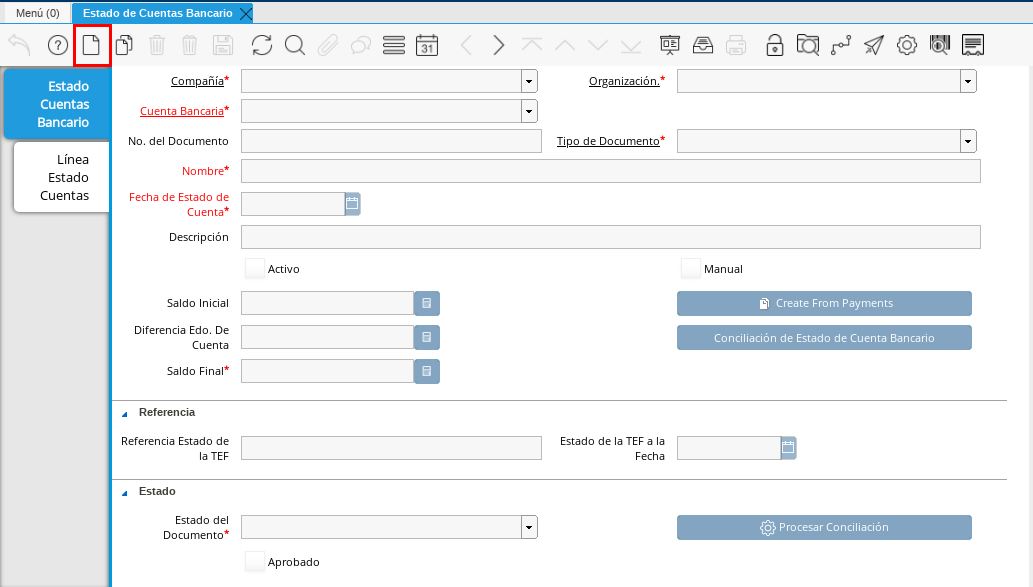This screenshot has width=1033, height=587.
Task: Click the barcode scanner toolbar icon
Action: point(939,45)
